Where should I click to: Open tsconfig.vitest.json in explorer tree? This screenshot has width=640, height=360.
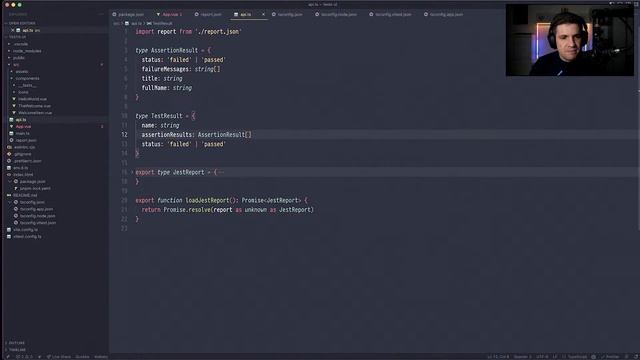point(38,223)
